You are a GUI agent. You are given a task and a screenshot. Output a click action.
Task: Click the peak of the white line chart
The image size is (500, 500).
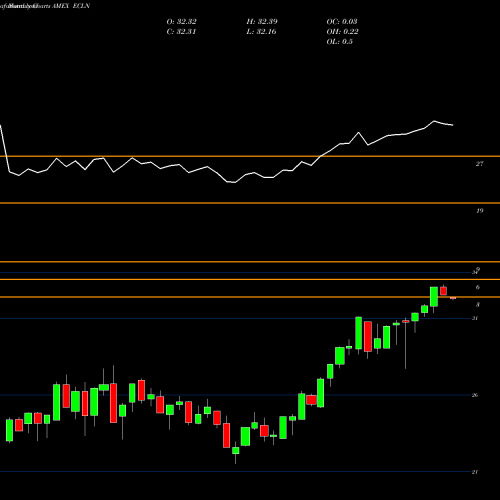tap(434, 121)
